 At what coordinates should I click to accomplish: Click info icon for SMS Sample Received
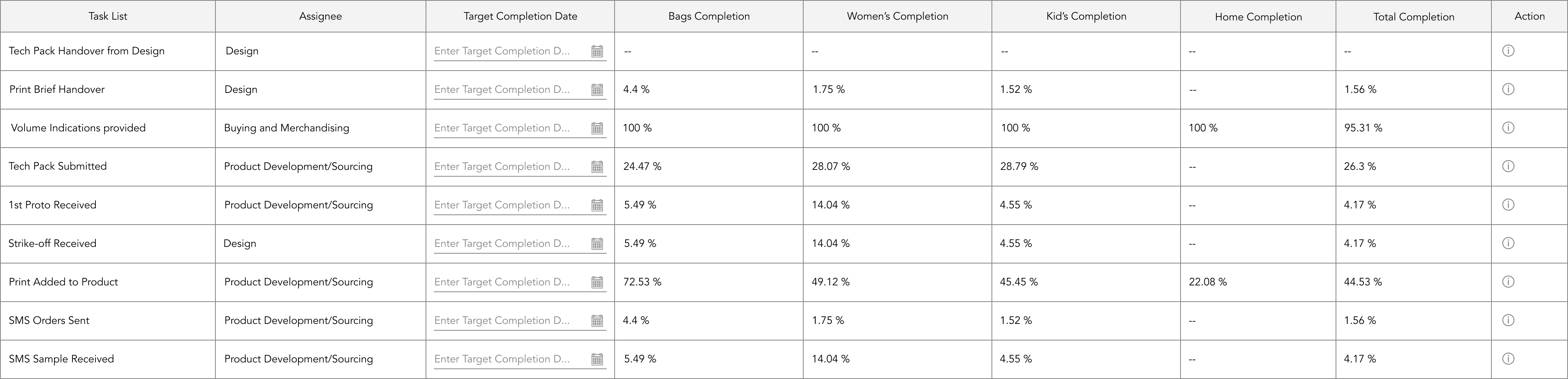click(x=1508, y=358)
